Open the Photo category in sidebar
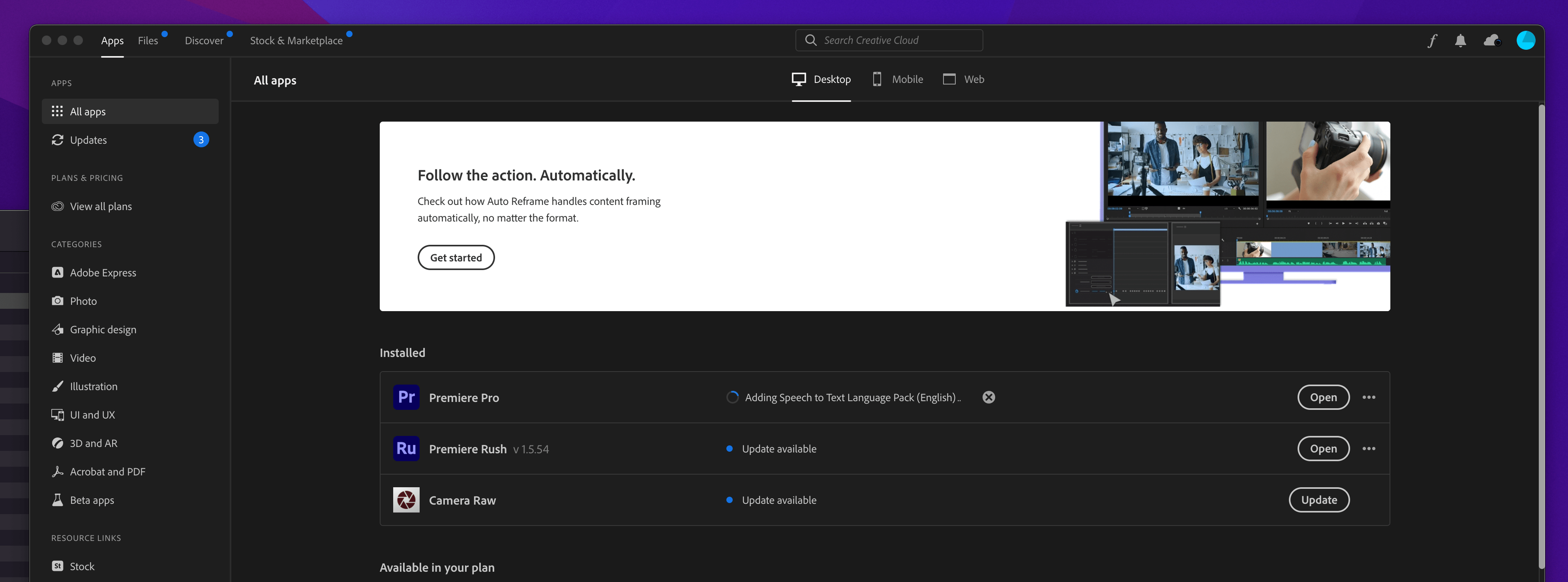The image size is (1568, 582). pos(83,301)
